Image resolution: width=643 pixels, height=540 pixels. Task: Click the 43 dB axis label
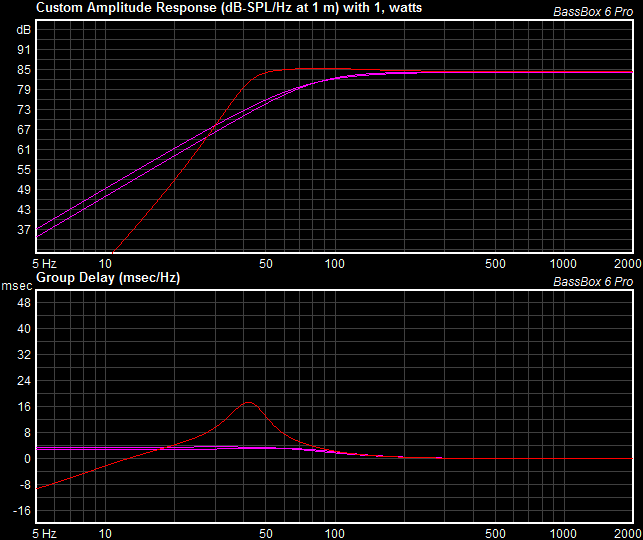coord(24,210)
